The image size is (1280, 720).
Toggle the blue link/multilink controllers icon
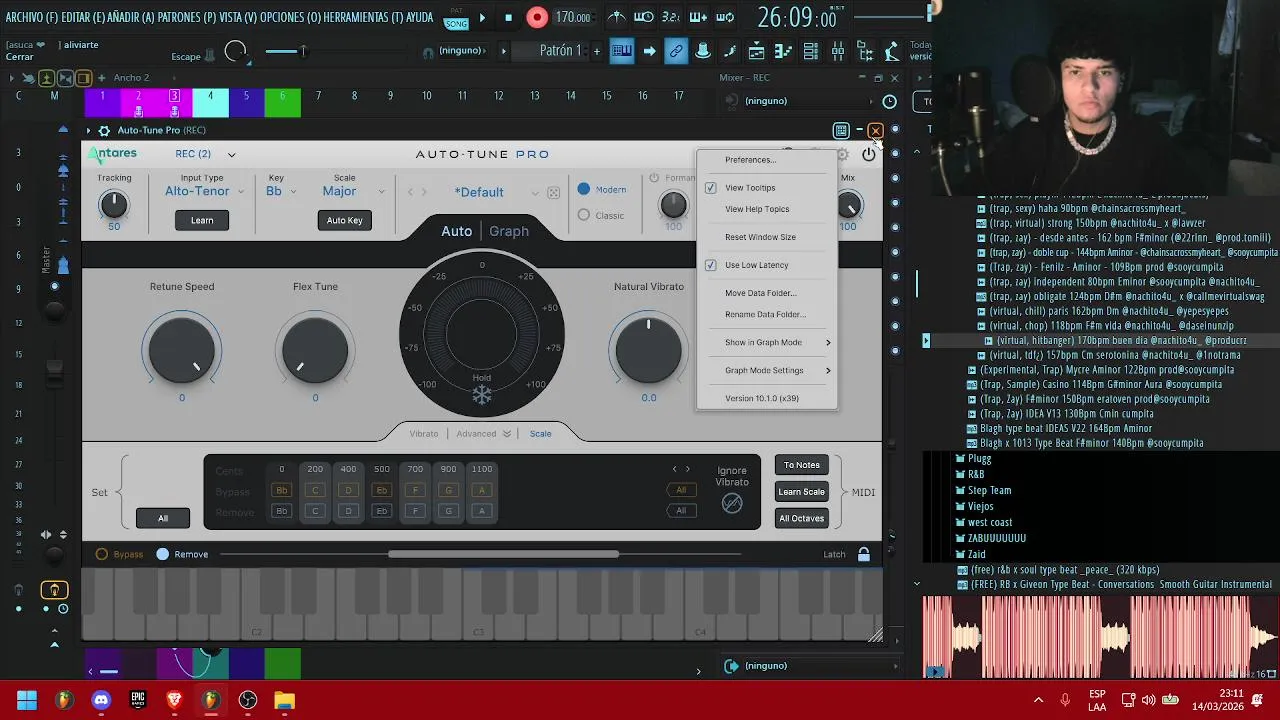pyautogui.click(x=676, y=51)
